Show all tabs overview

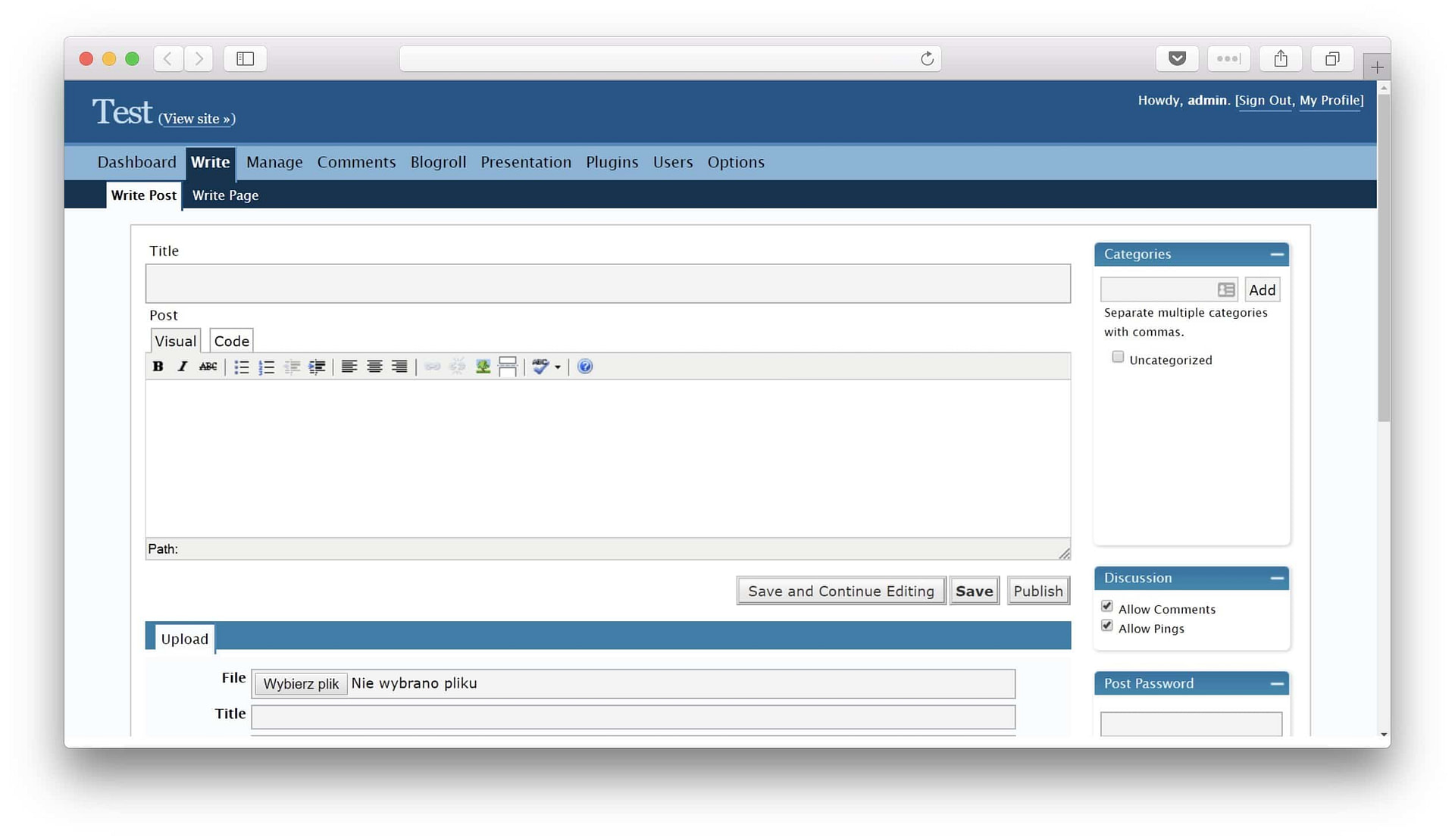tap(1332, 58)
